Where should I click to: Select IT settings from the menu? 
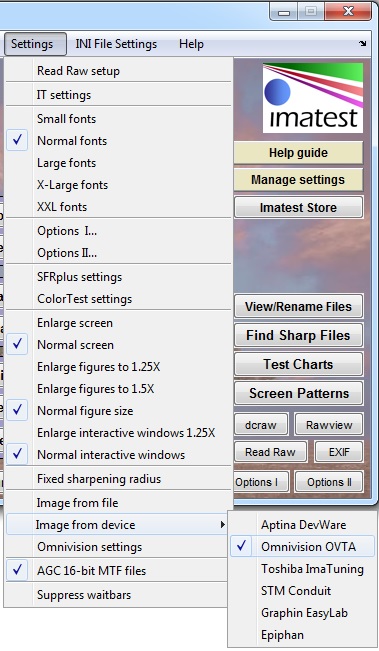pyautogui.click(x=118, y=95)
